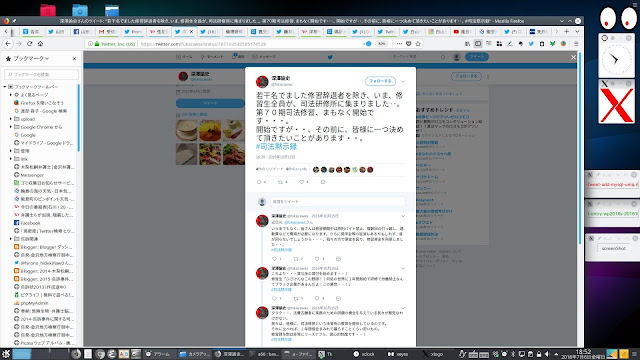640x360 pixels.
Task: Like the main tweet with heart
Action: point(302,182)
